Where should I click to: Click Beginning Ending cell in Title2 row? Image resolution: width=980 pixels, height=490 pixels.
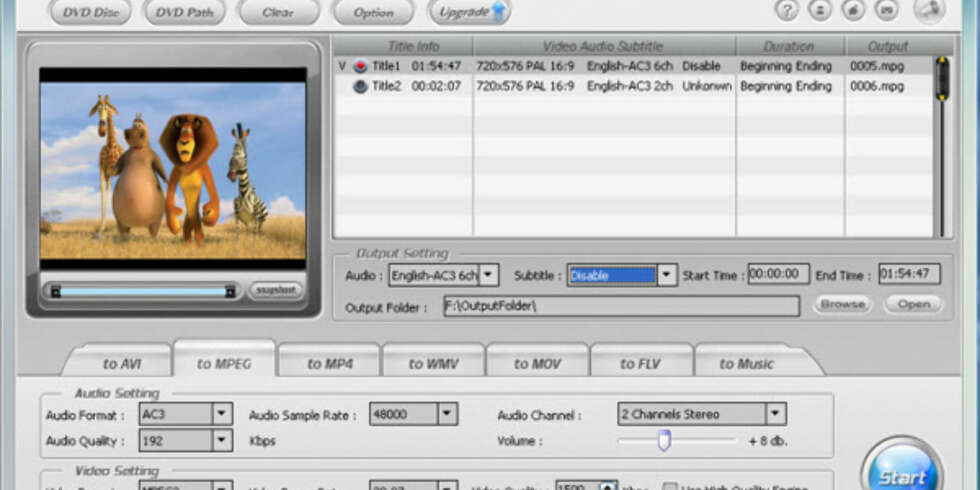[x=786, y=86]
